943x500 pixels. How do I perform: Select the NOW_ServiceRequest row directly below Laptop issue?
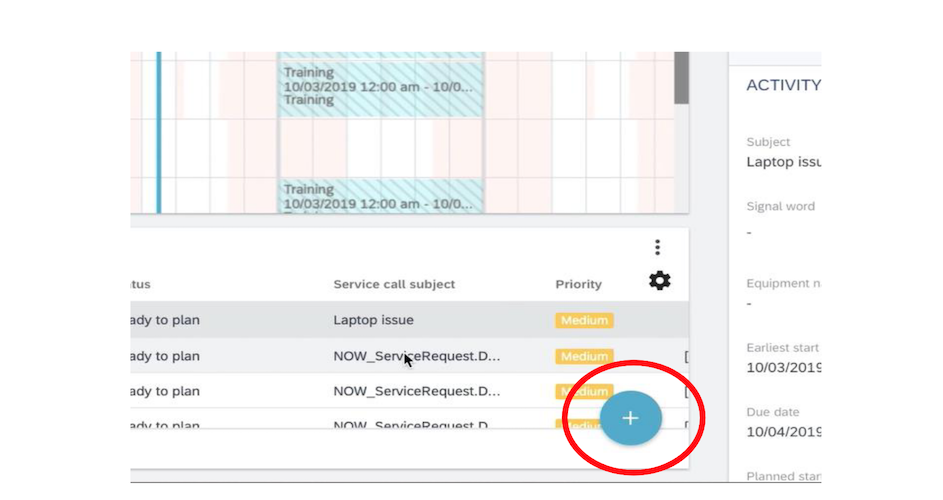(x=416, y=357)
